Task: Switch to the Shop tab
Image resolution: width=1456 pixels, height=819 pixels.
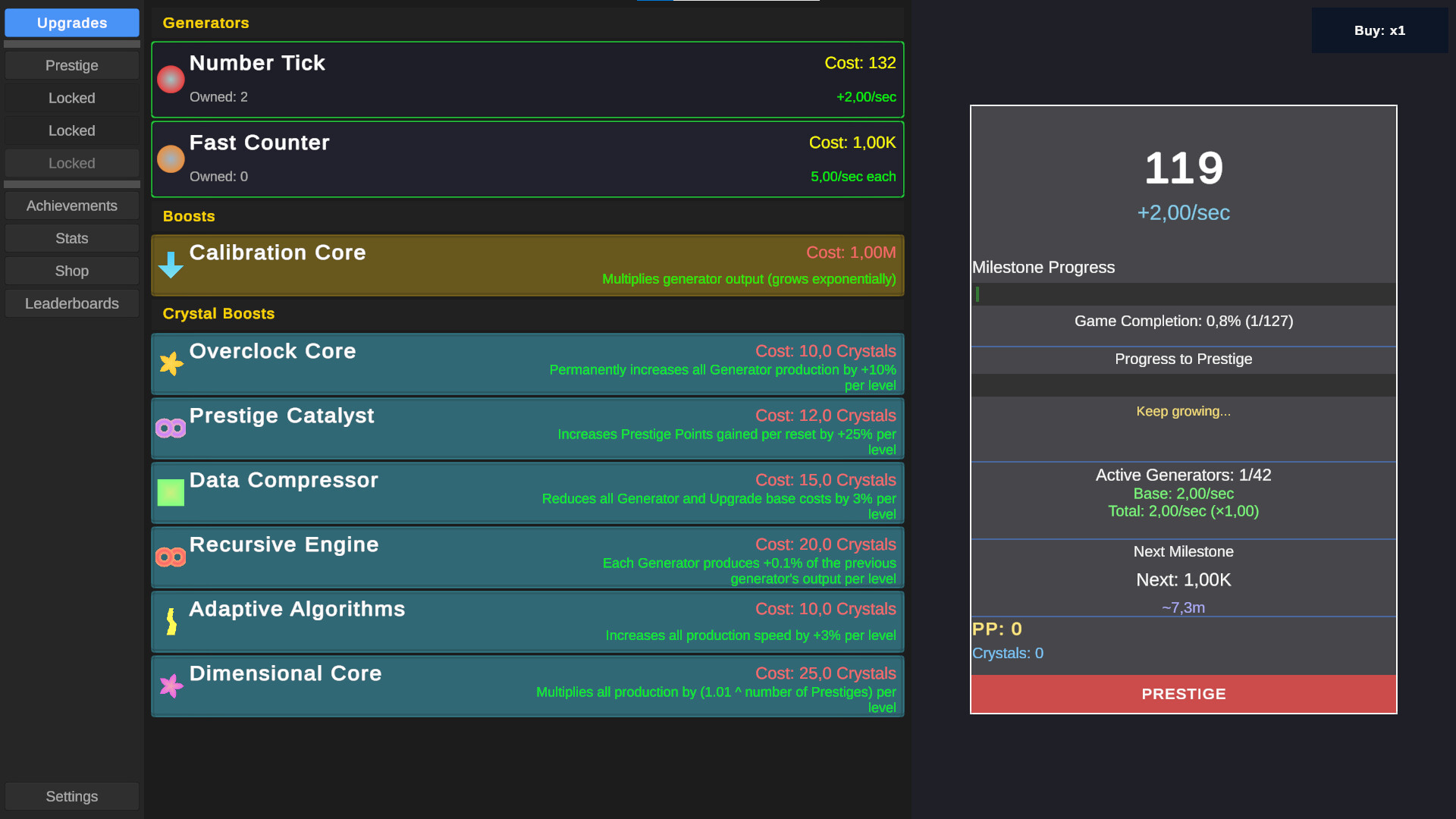Action: (x=71, y=271)
